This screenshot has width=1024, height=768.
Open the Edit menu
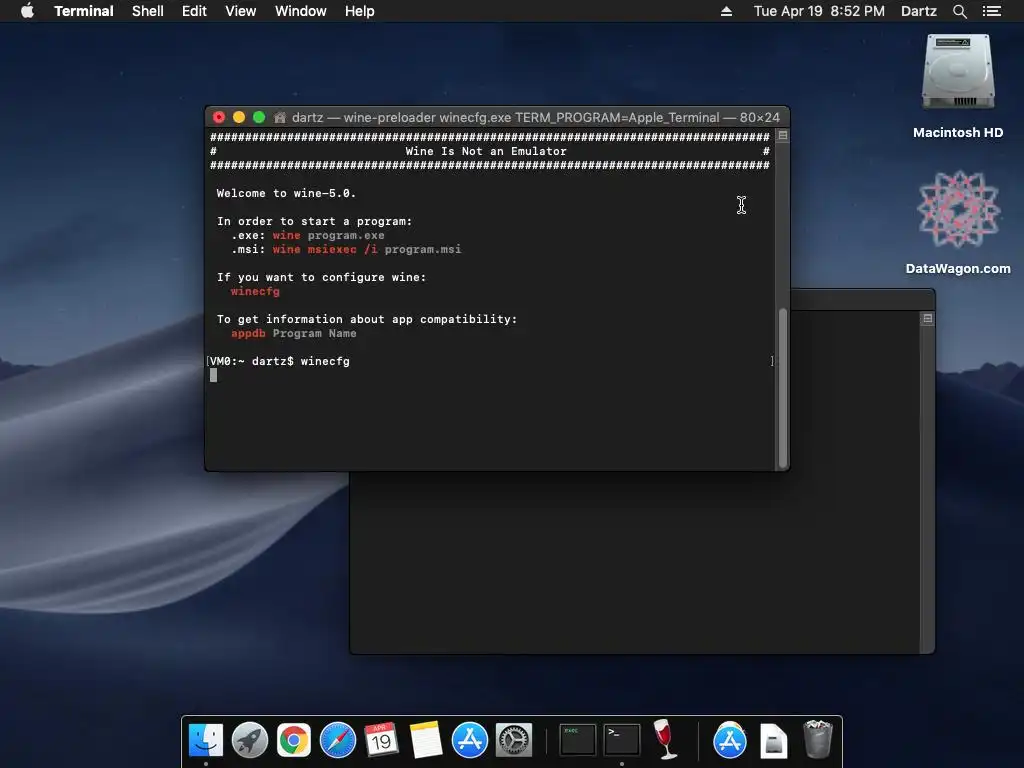pyautogui.click(x=194, y=11)
